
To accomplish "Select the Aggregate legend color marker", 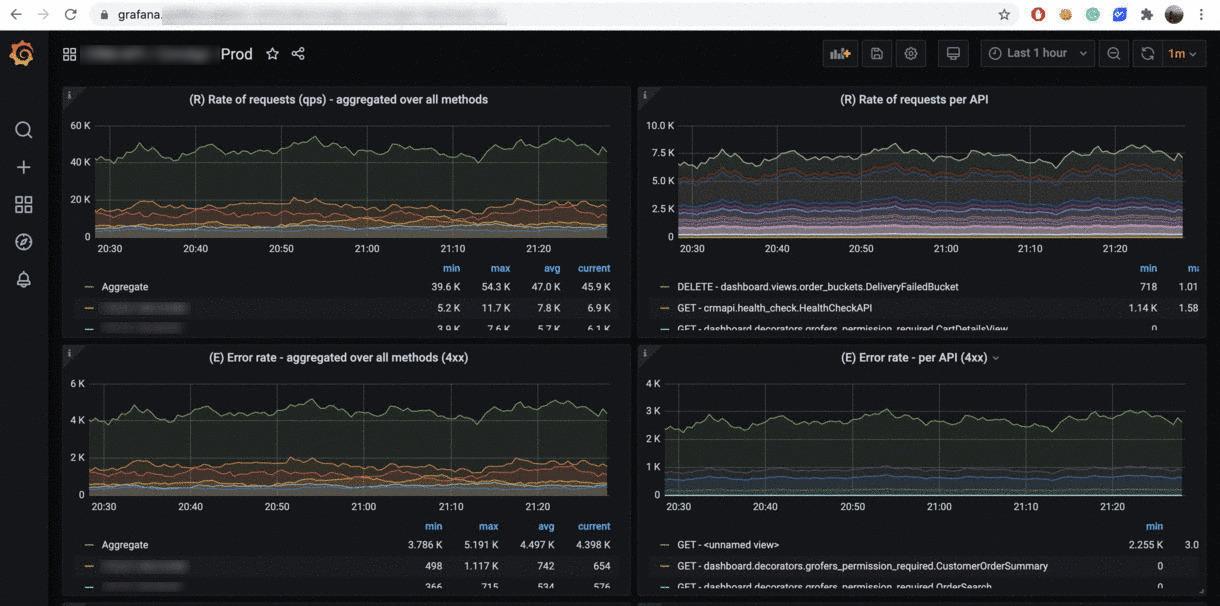I will [x=89, y=286].
